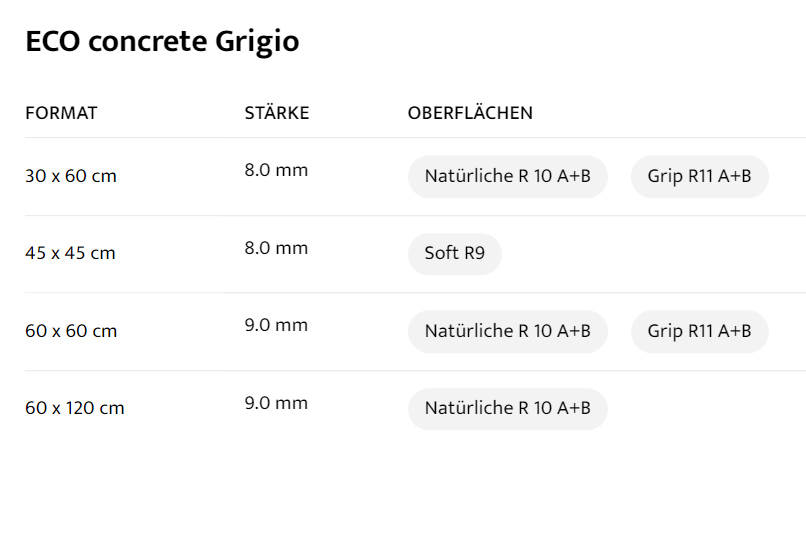Select the 45 x 45 cm format
806x535 pixels.
70,253
